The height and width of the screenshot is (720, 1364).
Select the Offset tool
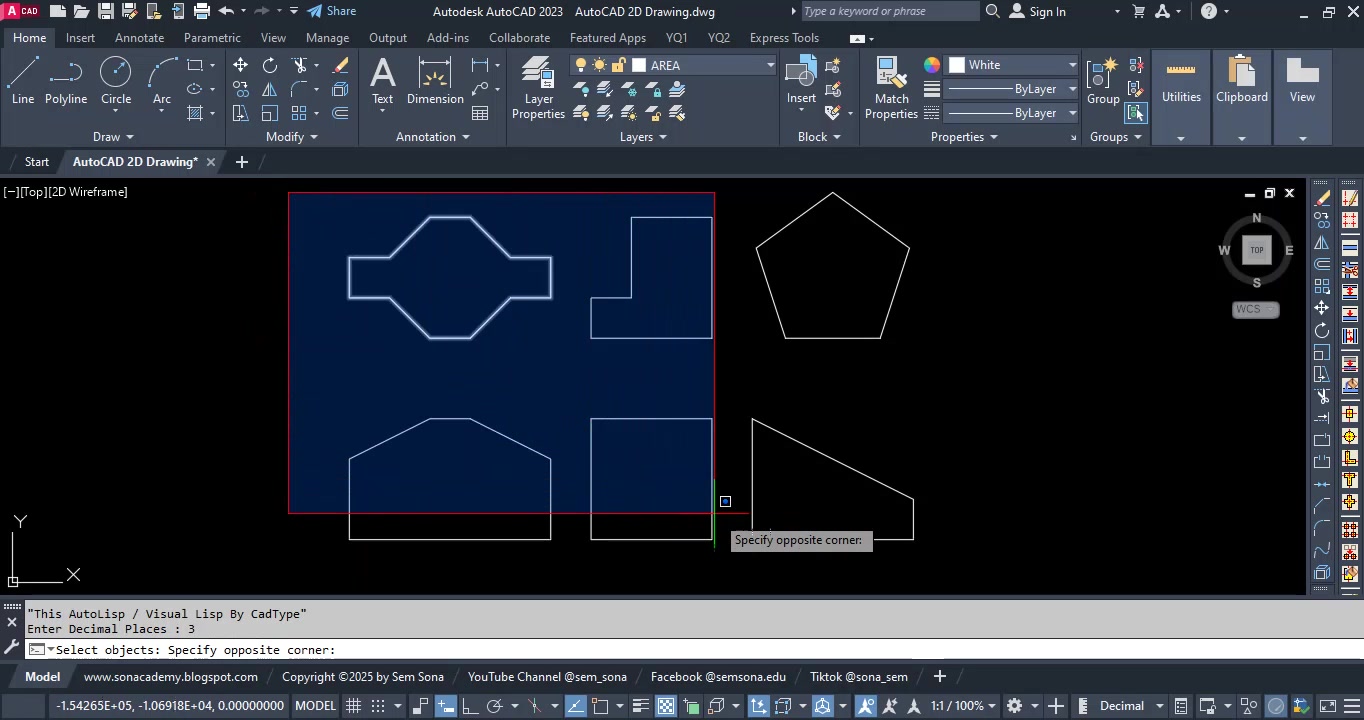click(341, 113)
